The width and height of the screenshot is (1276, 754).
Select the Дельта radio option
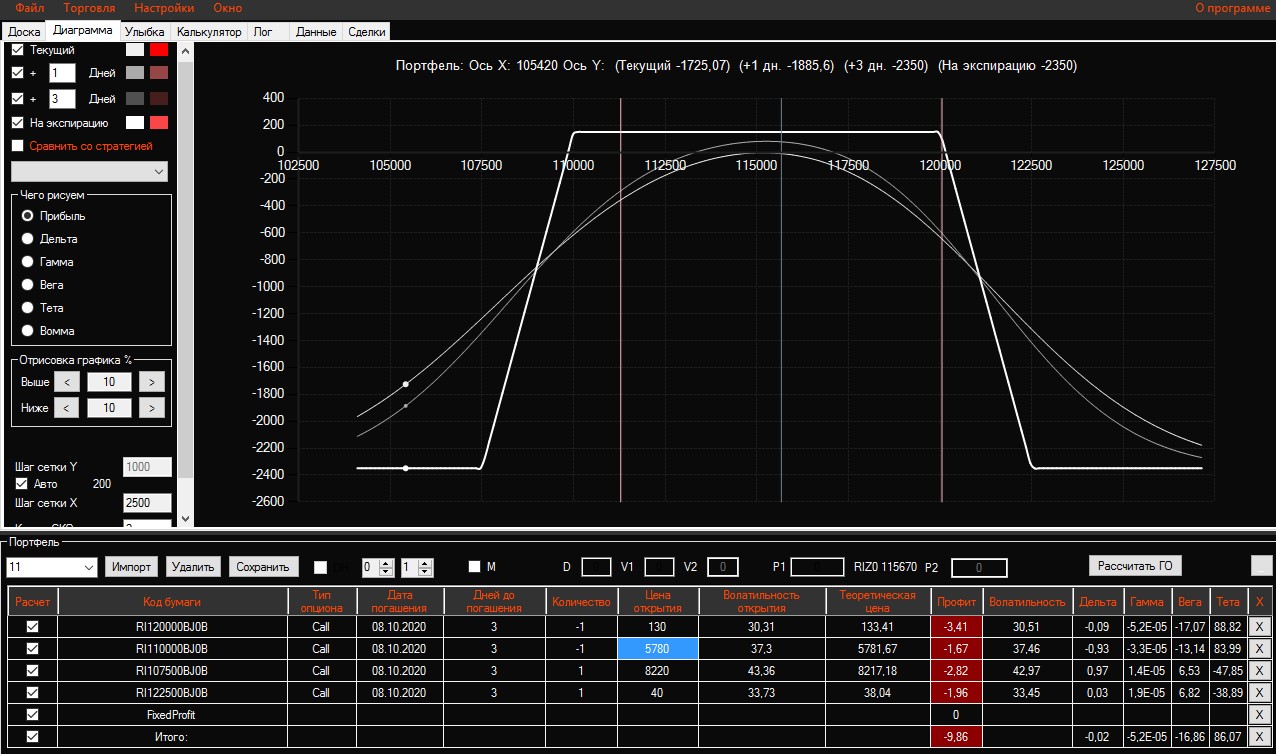28,239
